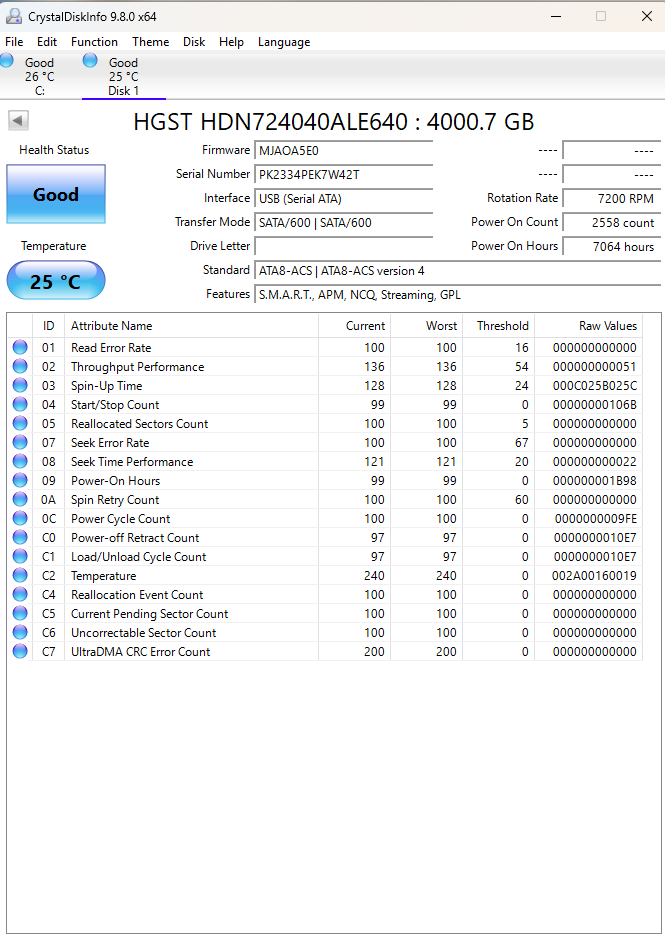Click the status orb for Start/Stop Count

click(x=20, y=404)
